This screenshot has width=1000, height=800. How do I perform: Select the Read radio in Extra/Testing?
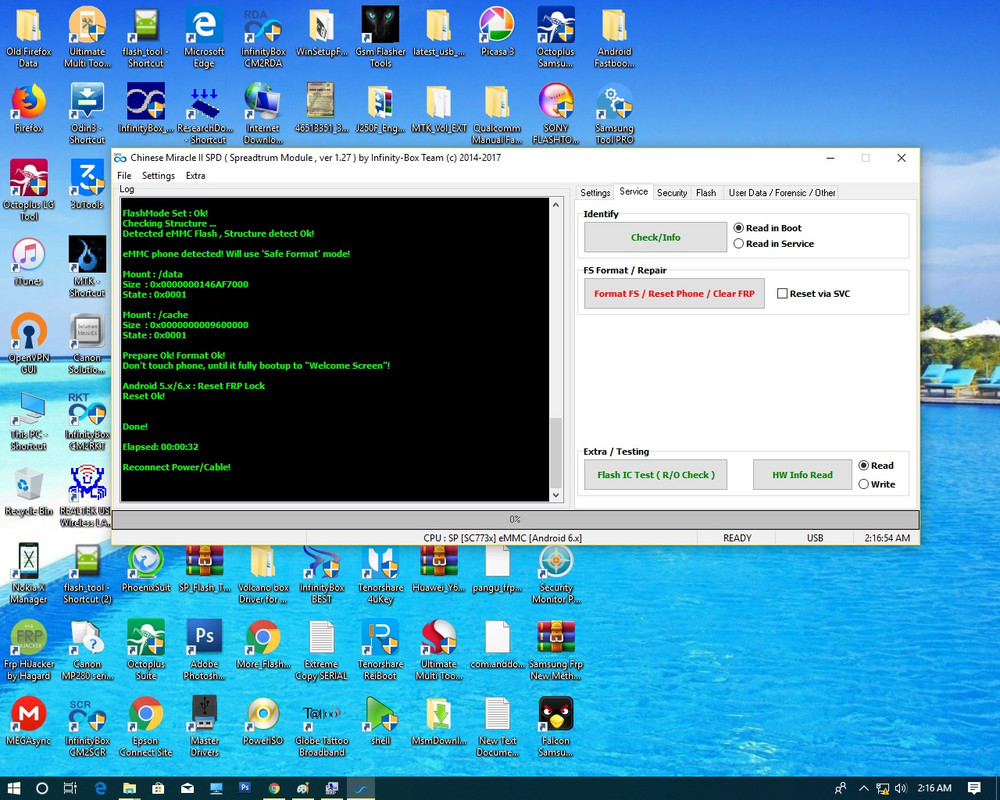click(x=864, y=466)
